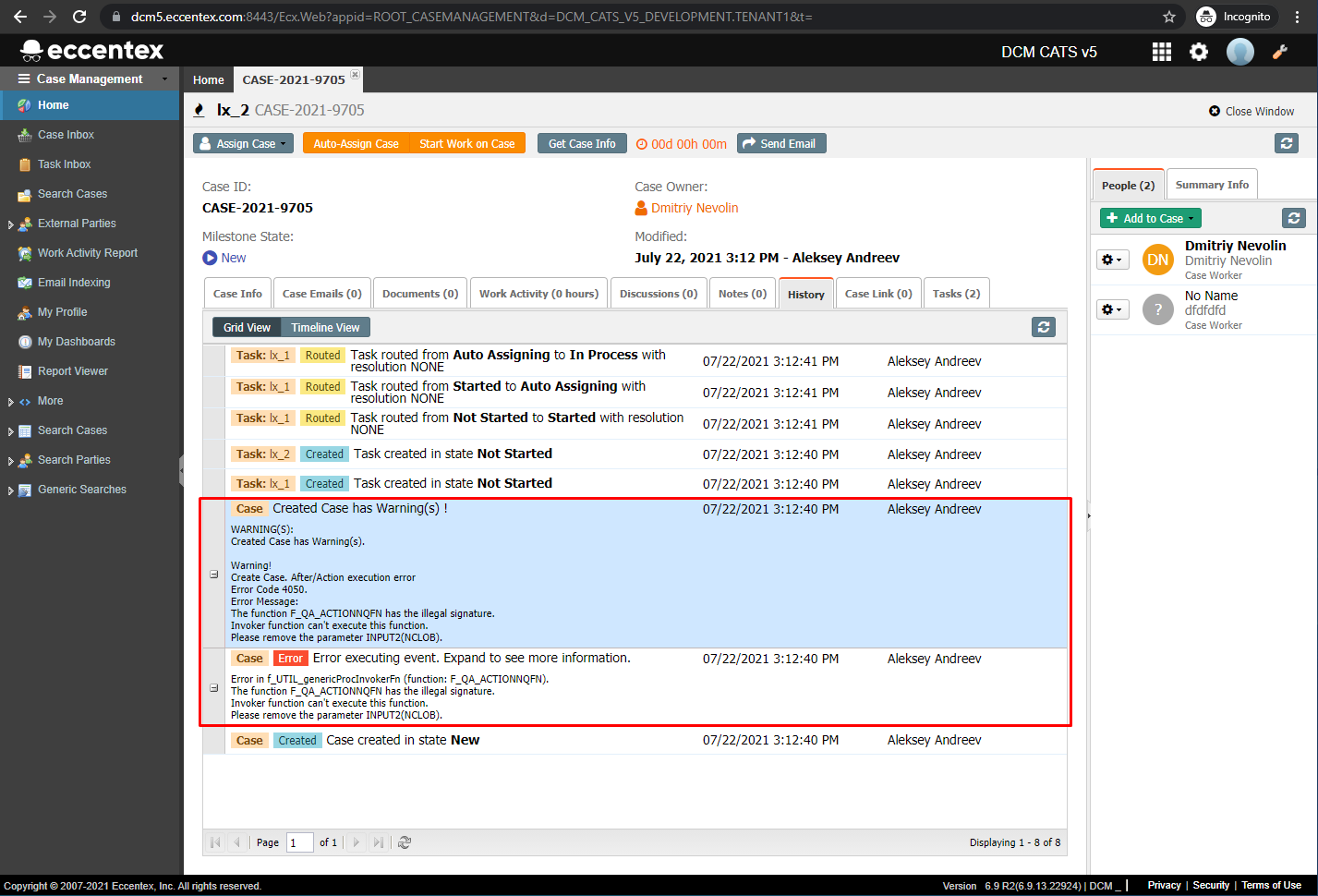Expand External Parties tree node
The height and width of the screenshot is (896, 1318).
pyautogui.click(x=10, y=224)
